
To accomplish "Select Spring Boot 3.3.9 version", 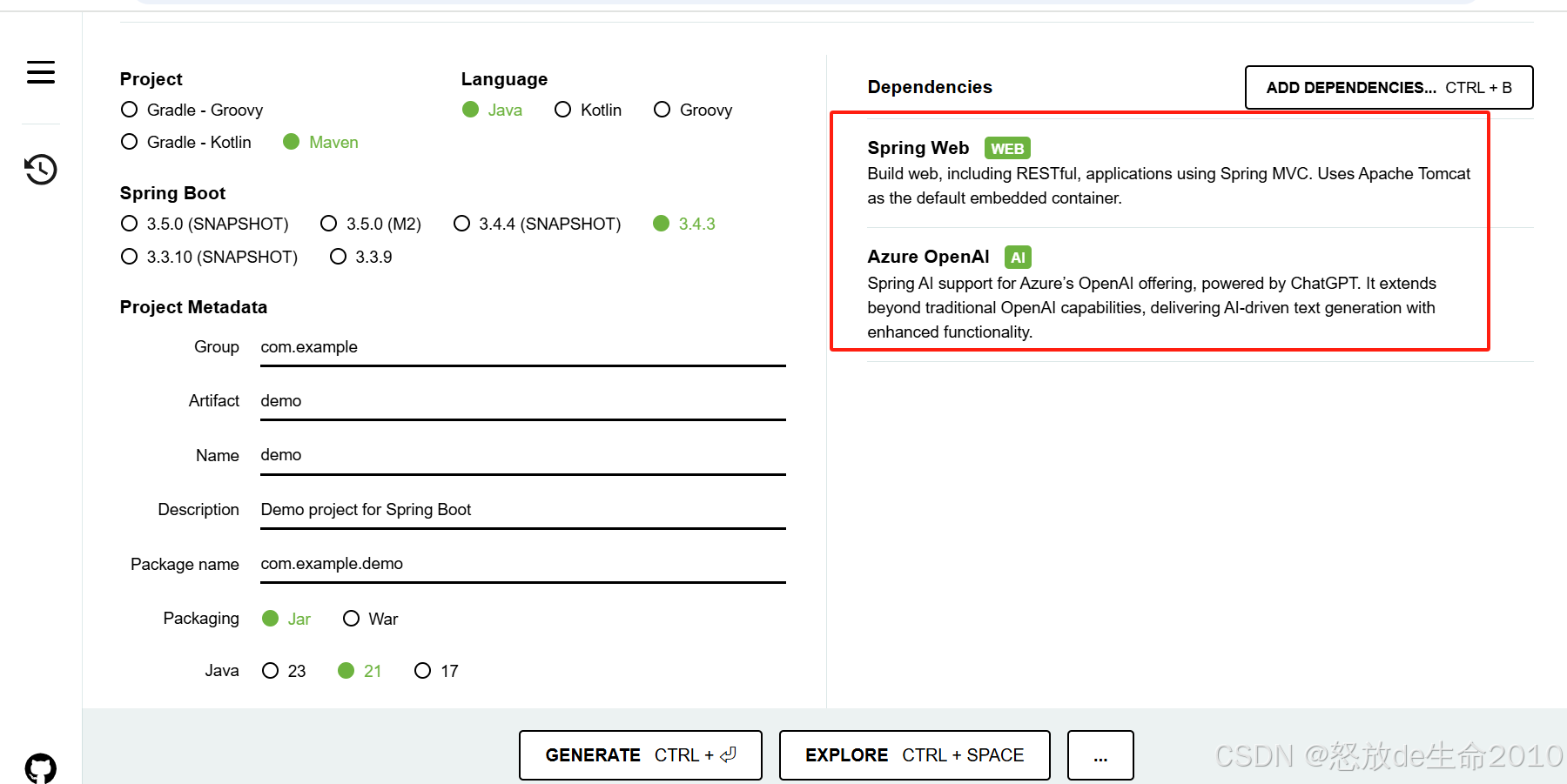I will [339, 257].
